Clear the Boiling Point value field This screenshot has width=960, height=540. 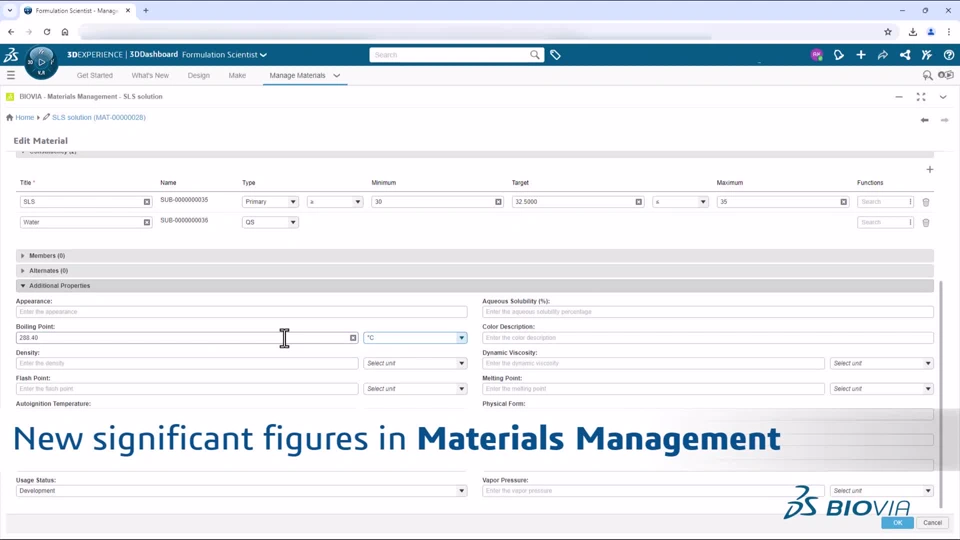tap(353, 338)
